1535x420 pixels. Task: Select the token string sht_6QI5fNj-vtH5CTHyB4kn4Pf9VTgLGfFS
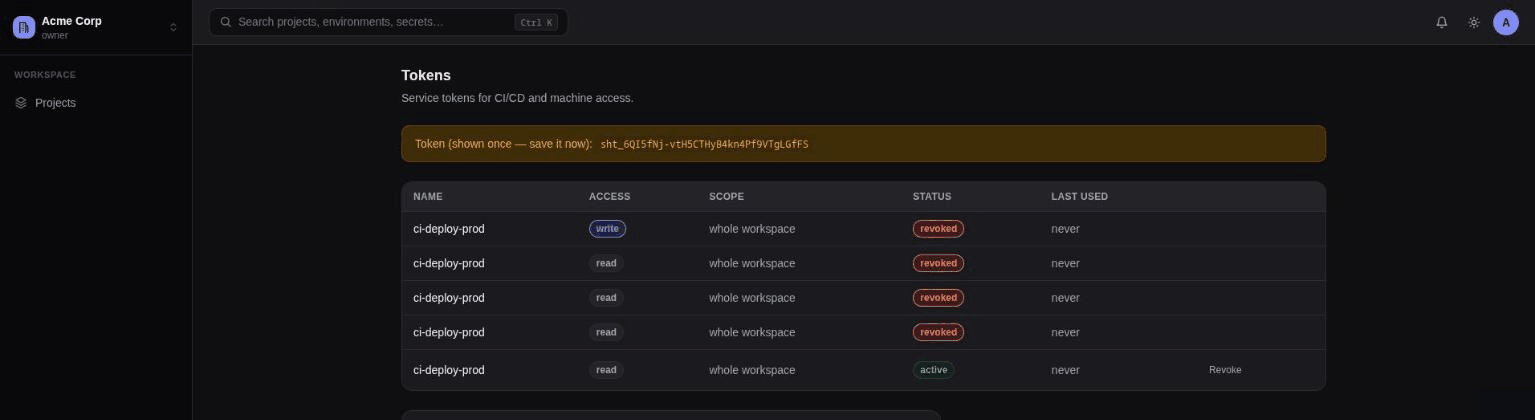click(704, 144)
